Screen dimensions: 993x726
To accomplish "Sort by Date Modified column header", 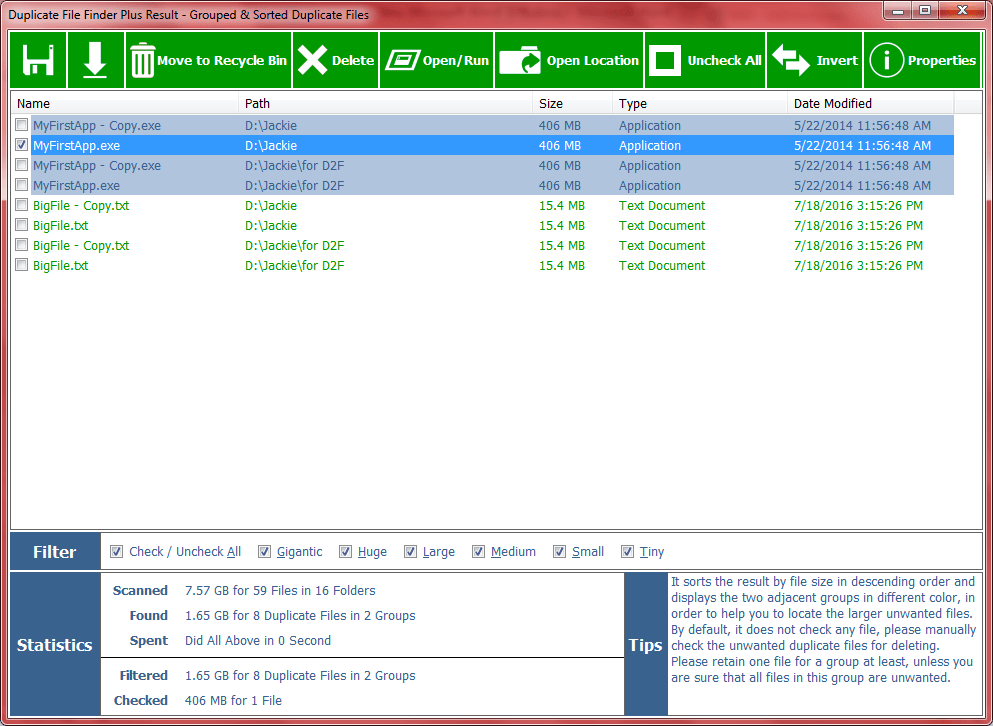I will pyautogui.click(x=871, y=103).
